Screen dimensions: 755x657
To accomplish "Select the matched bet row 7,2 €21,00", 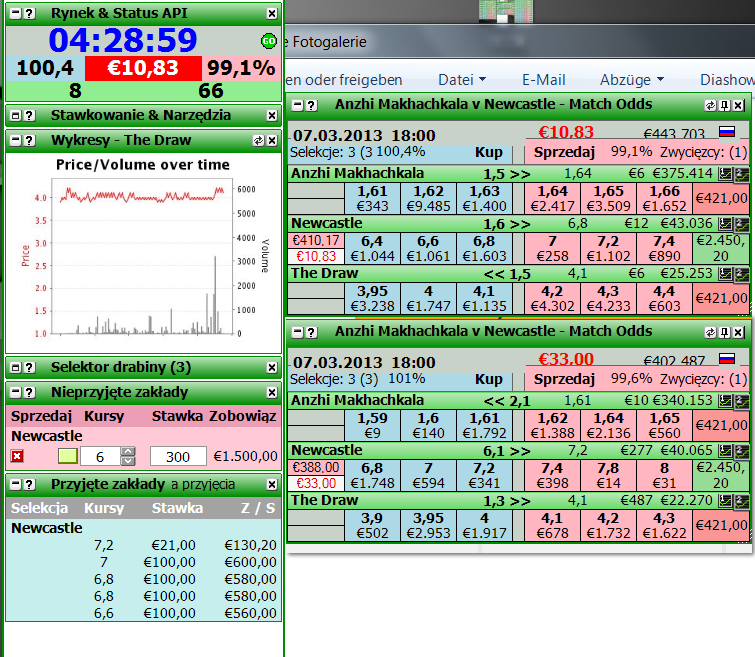I will point(143,545).
